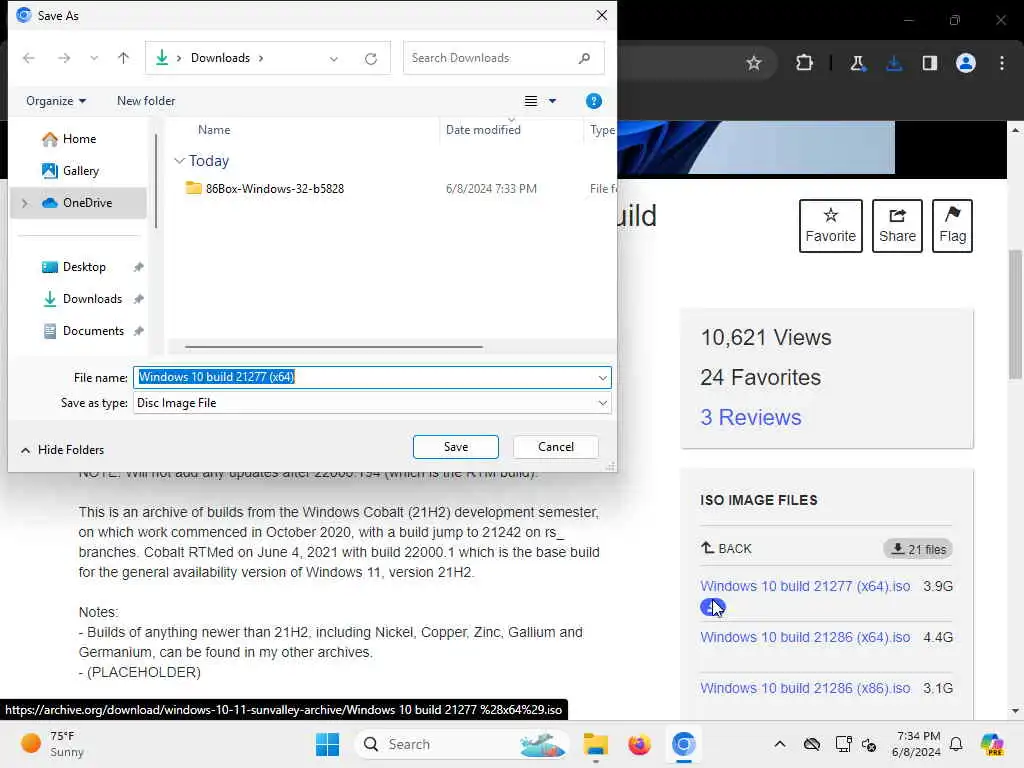Bookmark this page star icon
Viewport: 1024px width, 768px height.
coord(754,63)
